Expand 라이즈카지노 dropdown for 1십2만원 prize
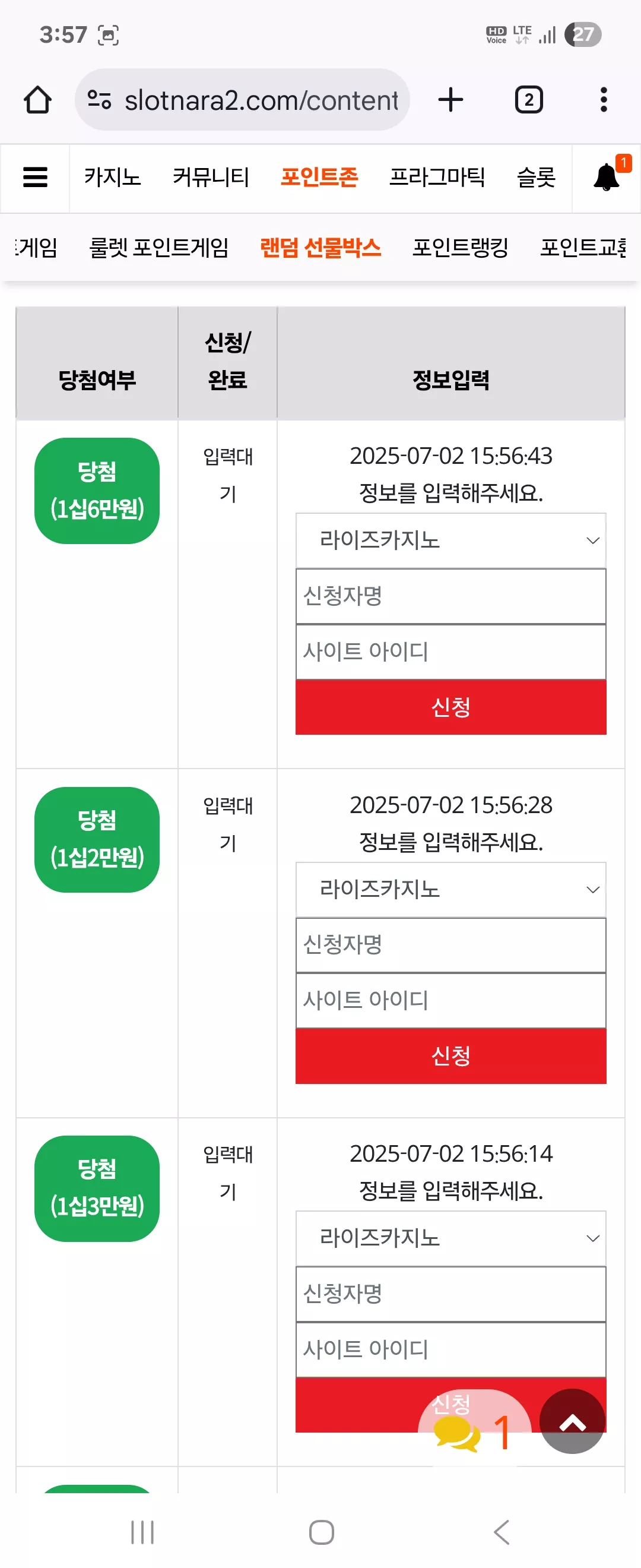Screen dimensions: 641x1568 450,889
